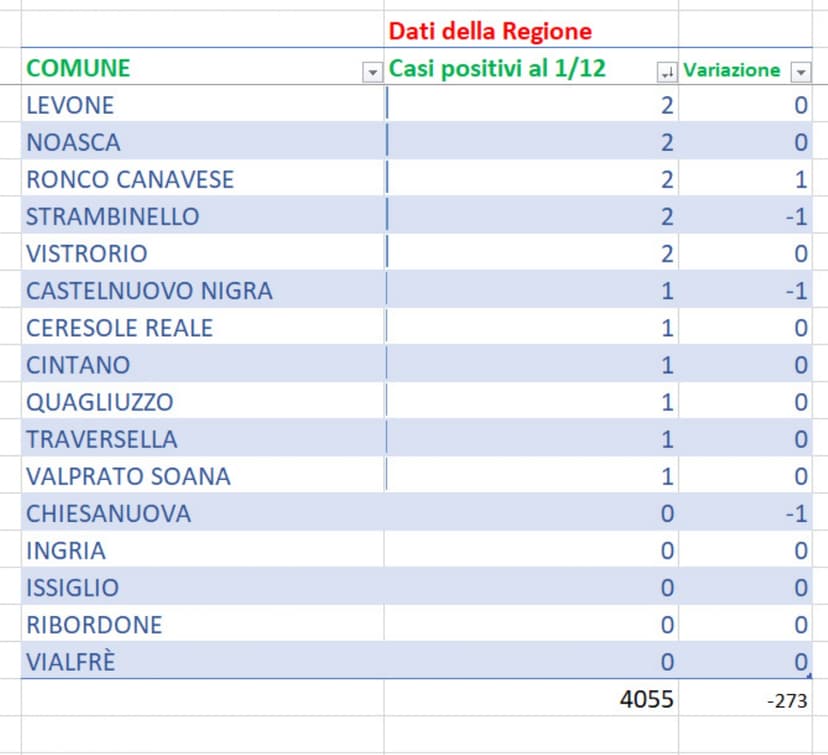Screen dimensions: 828x755
Task: Open the Casi positivi sort filter dropdown
Action: [x=666, y=72]
